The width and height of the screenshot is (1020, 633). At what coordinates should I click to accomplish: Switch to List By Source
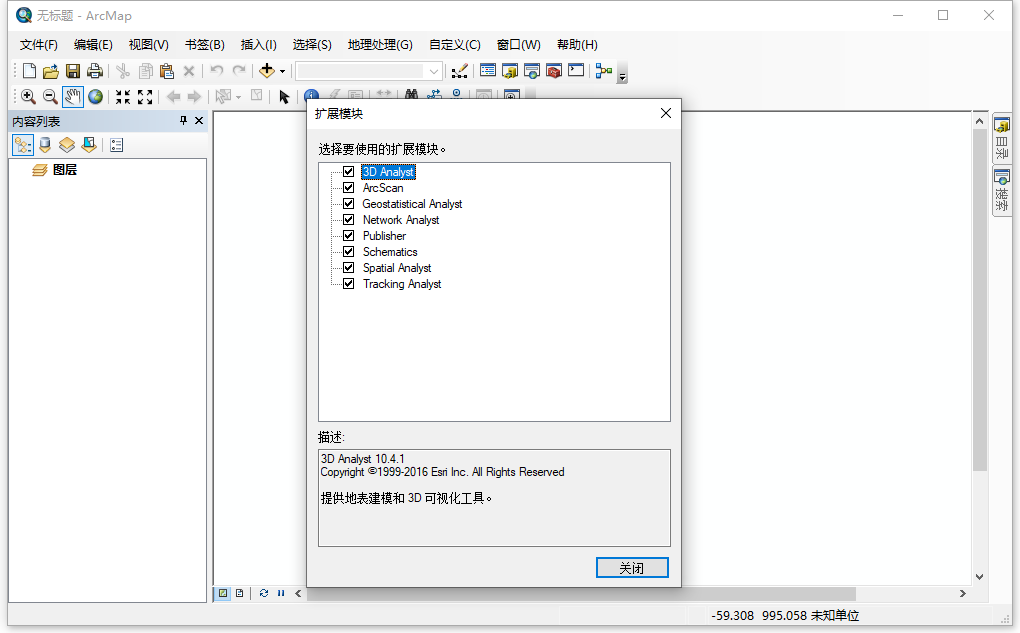point(45,145)
